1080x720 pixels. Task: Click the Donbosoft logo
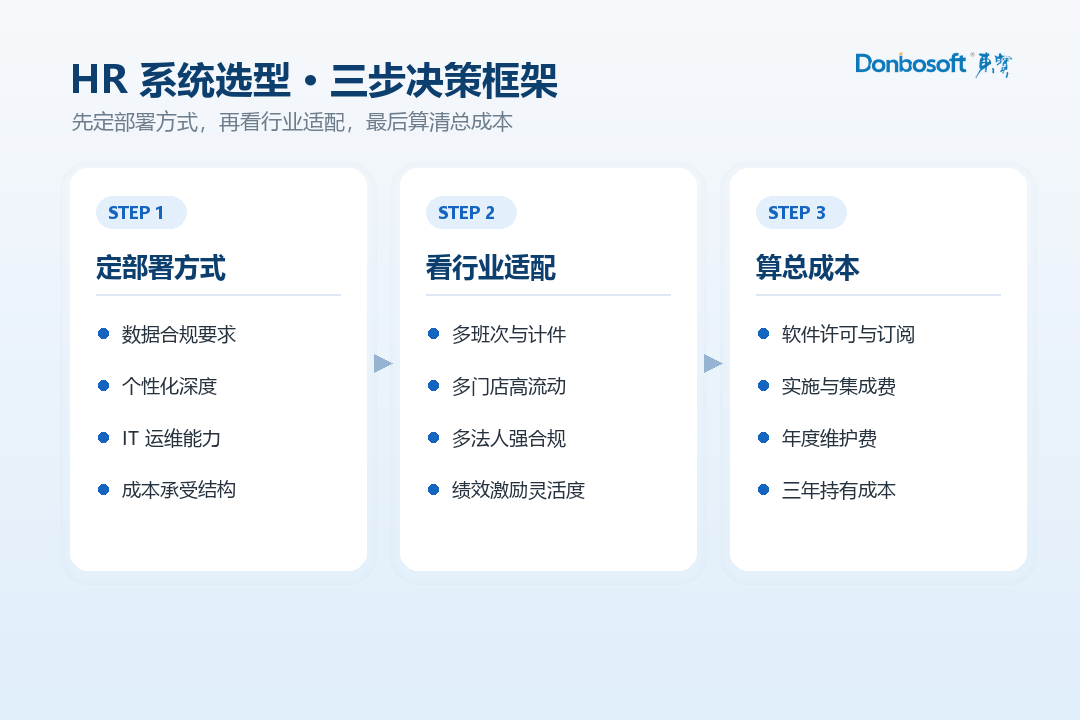click(x=933, y=64)
